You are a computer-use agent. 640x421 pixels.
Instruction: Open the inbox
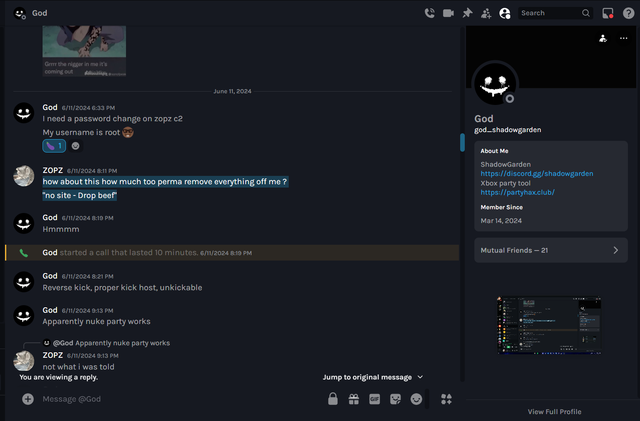tap(608, 13)
